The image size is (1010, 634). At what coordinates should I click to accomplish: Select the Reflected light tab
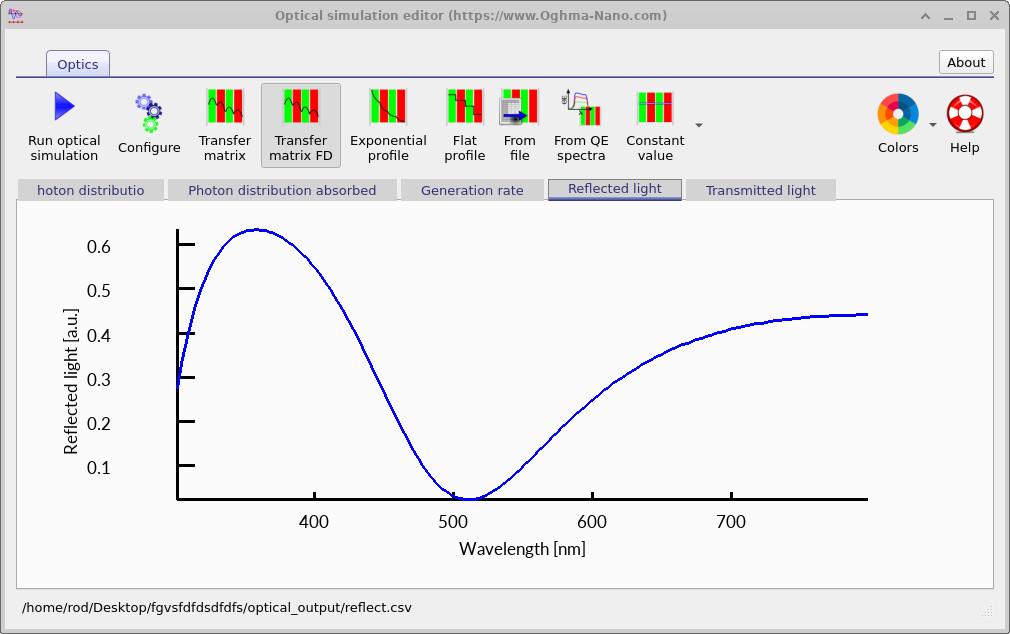point(615,189)
